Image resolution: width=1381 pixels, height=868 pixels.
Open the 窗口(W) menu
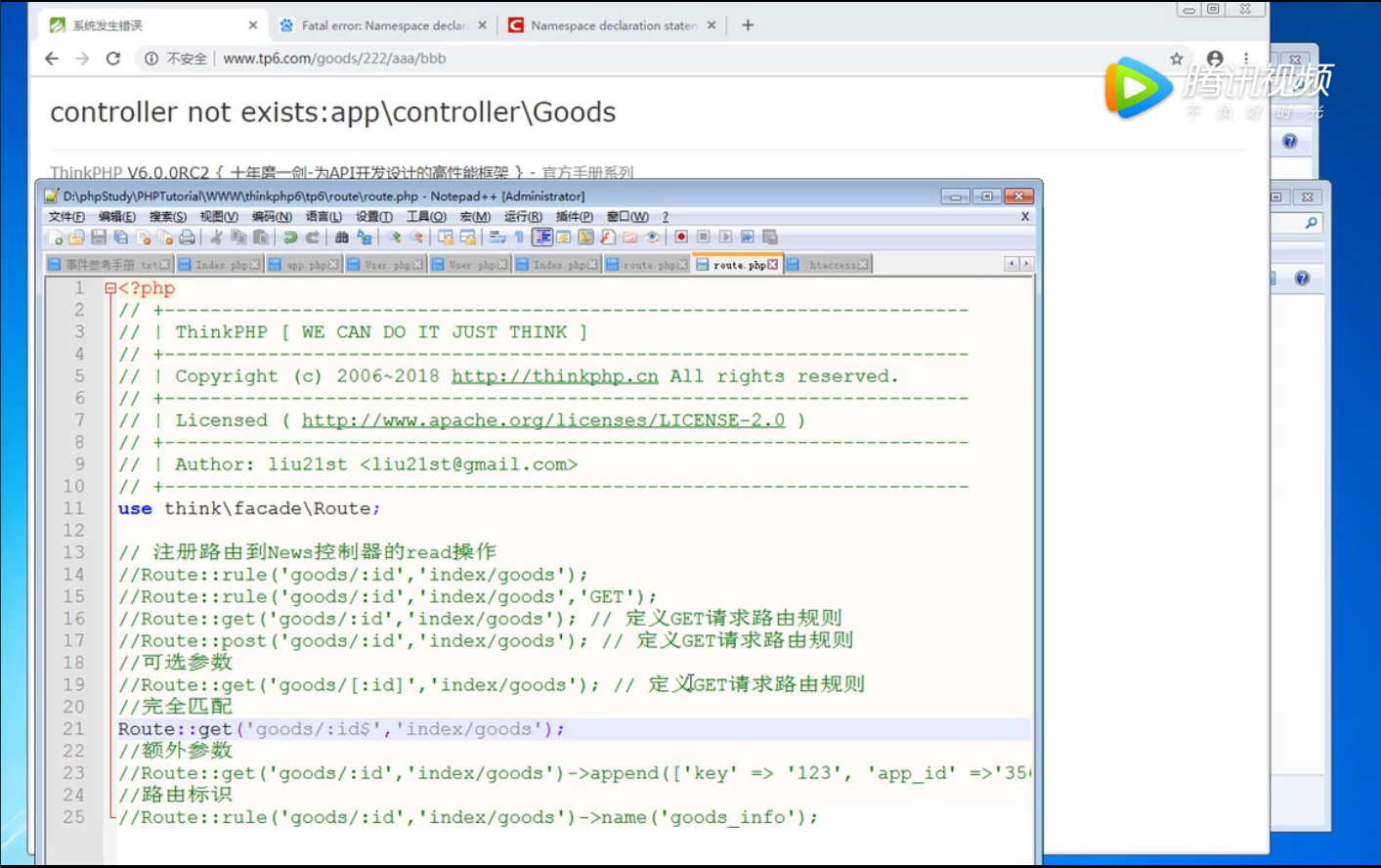[627, 216]
